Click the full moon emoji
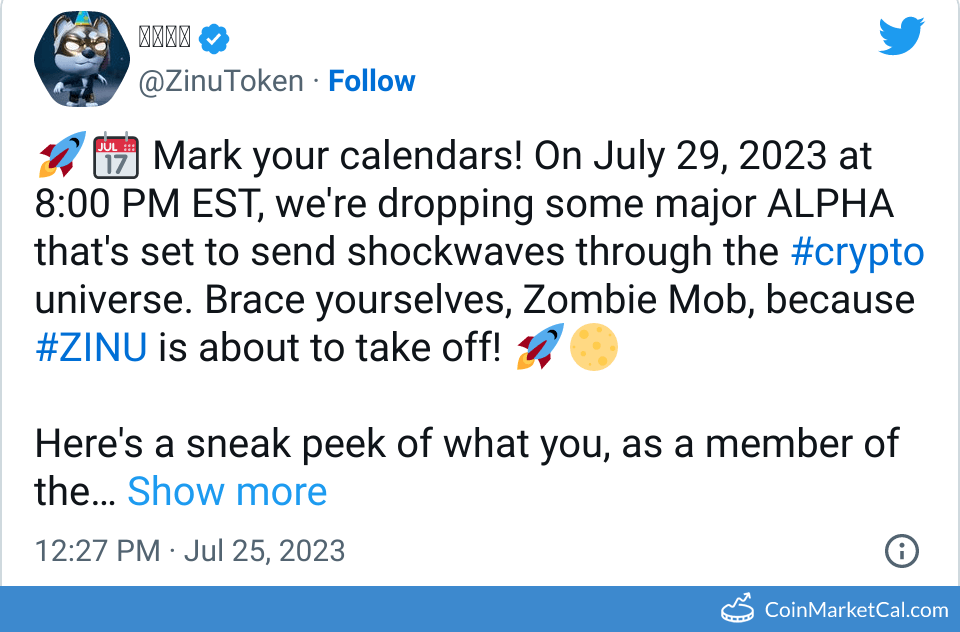 click(x=593, y=347)
